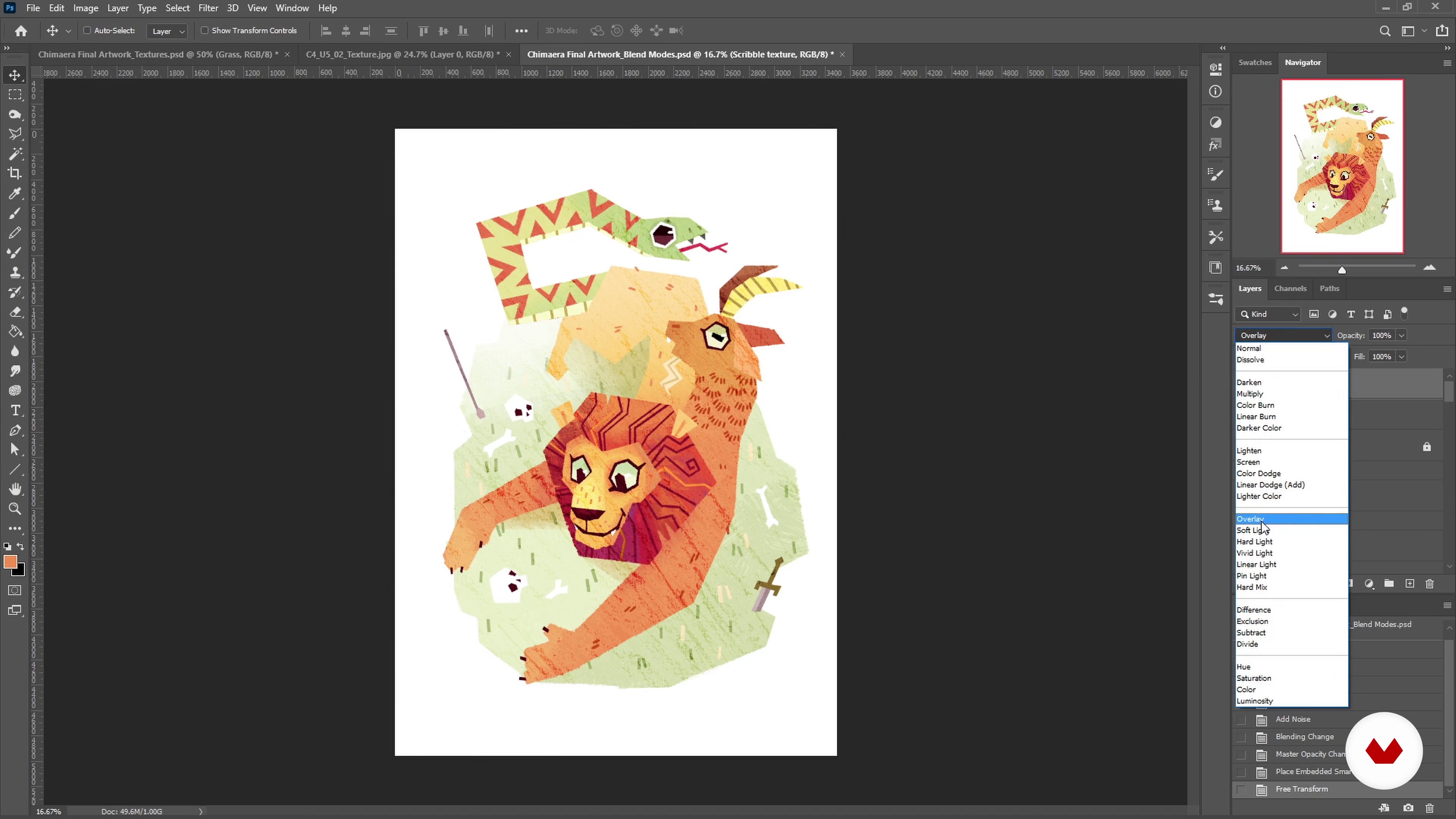Viewport: 1456px width, 819px height.
Task: Toggle history brush source for Blending Change
Action: tap(1241, 737)
